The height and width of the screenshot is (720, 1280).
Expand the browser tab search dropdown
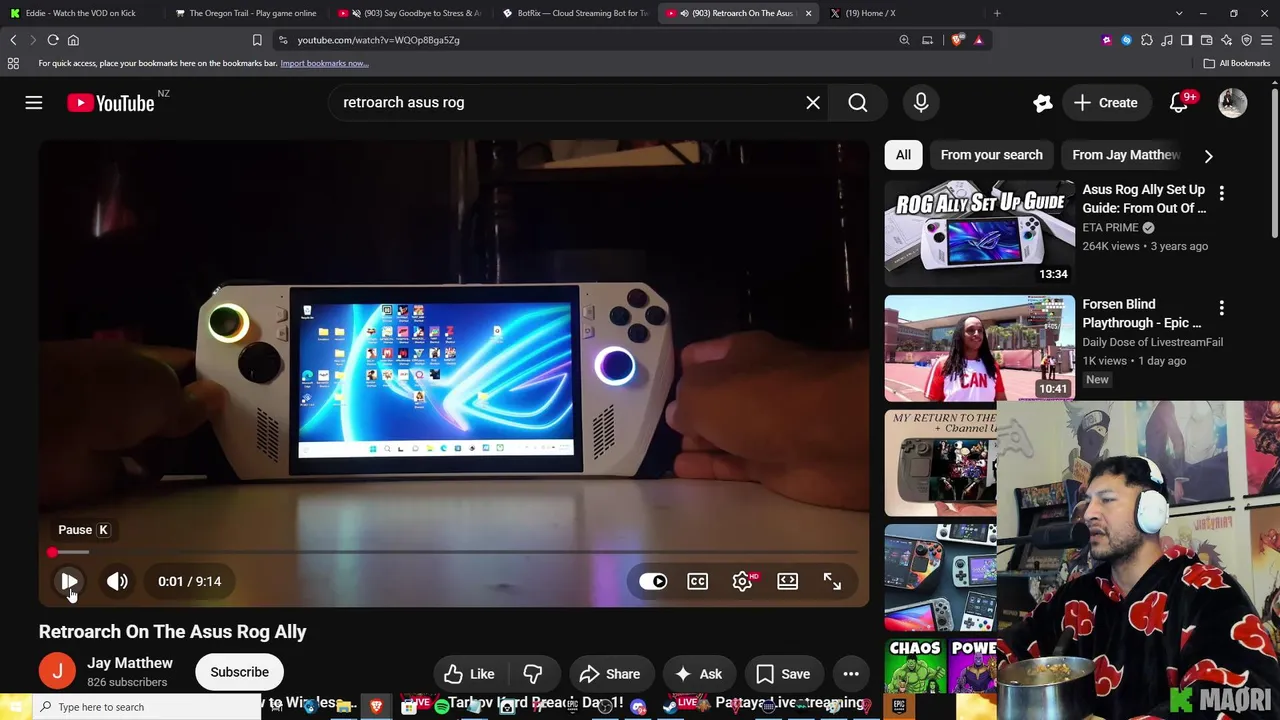(1179, 13)
